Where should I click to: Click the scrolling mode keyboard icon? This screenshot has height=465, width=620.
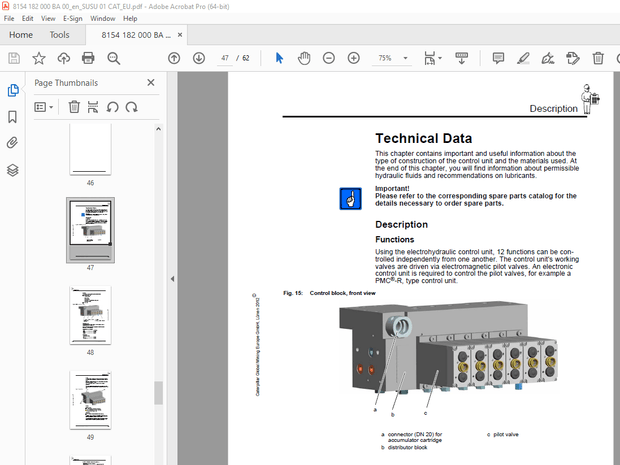(461, 59)
